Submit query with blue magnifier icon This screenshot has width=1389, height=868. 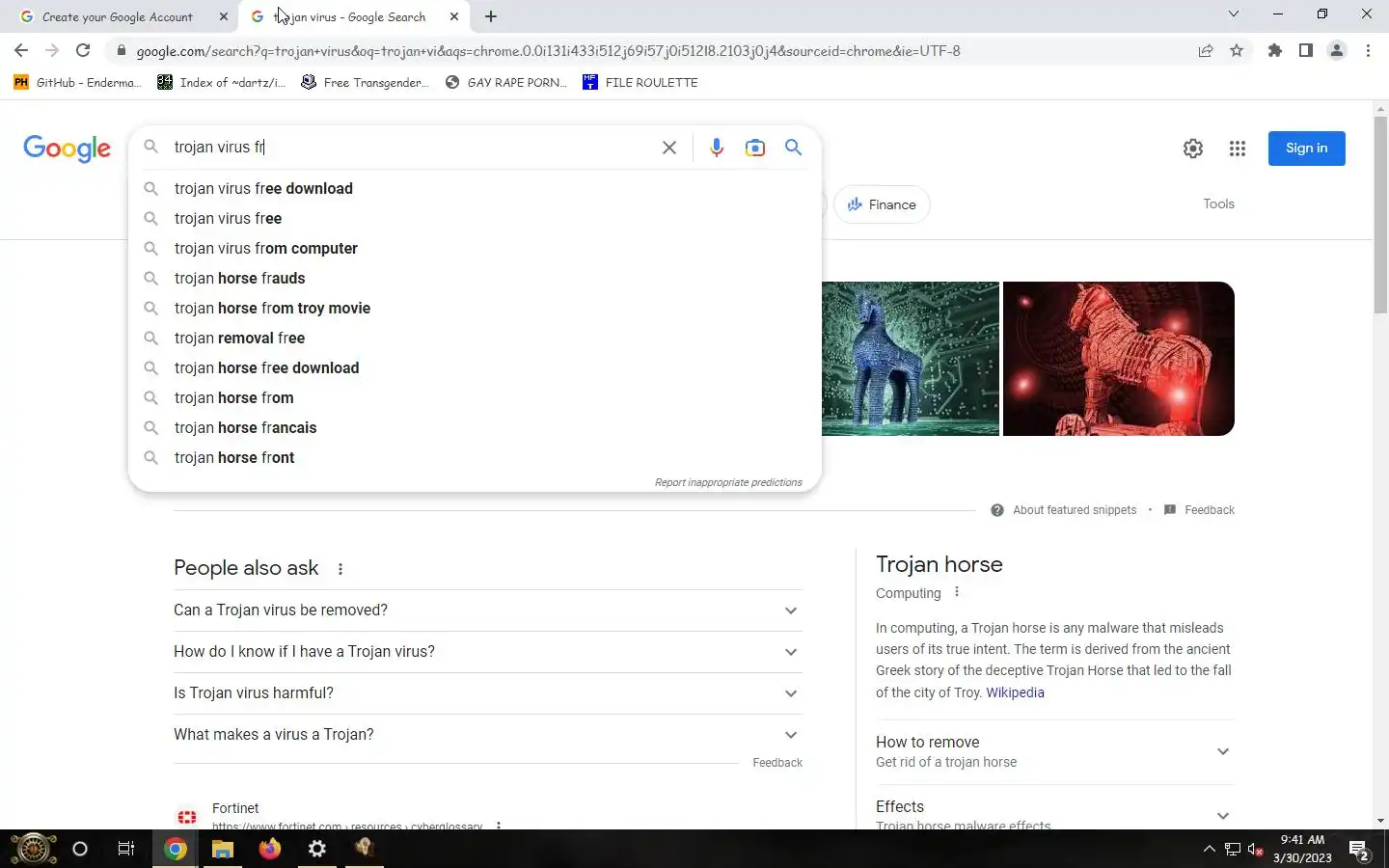(x=793, y=148)
